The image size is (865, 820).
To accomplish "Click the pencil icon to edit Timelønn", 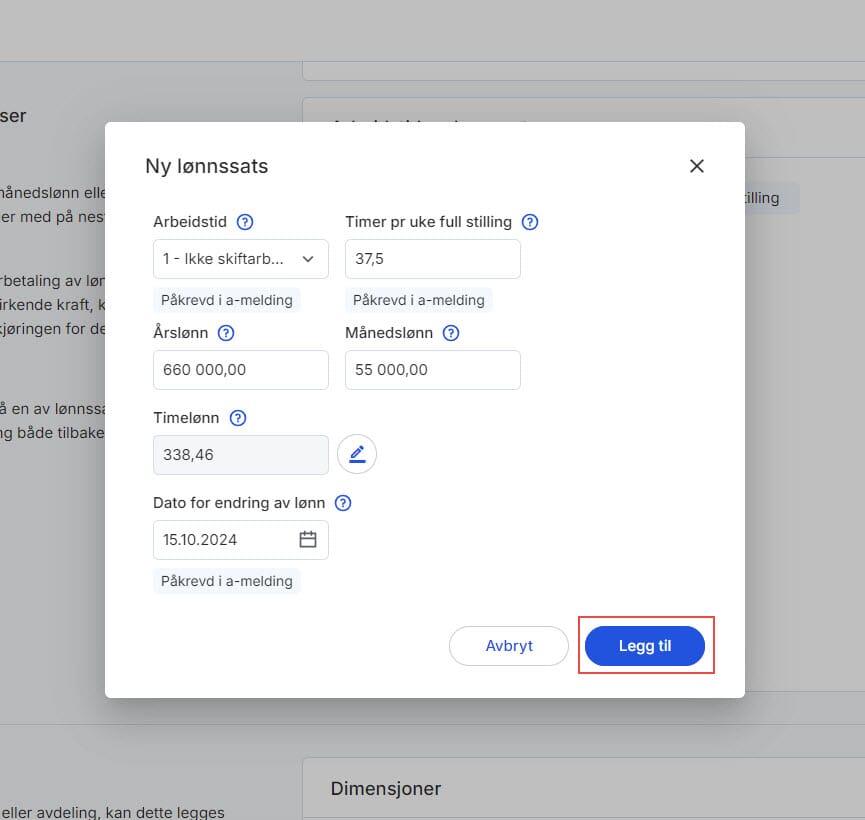I will (x=357, y=455).
